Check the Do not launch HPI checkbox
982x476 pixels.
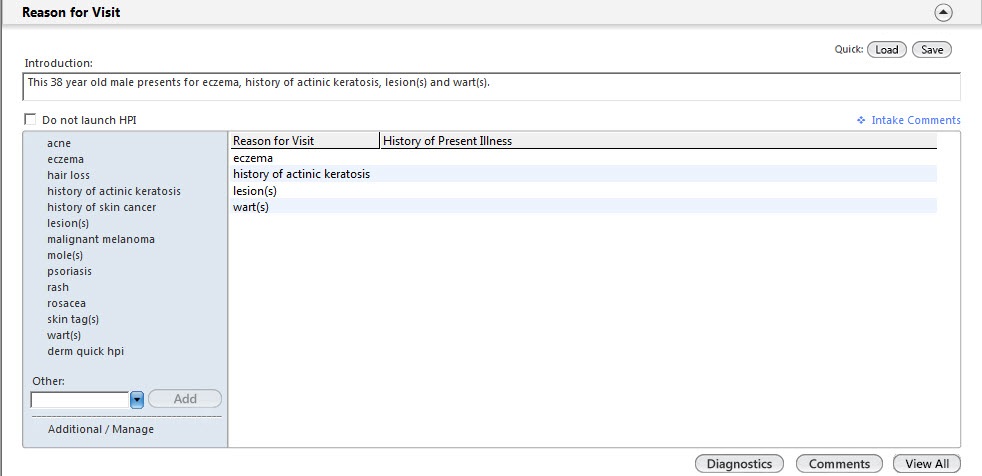click(x=30, y=119)
